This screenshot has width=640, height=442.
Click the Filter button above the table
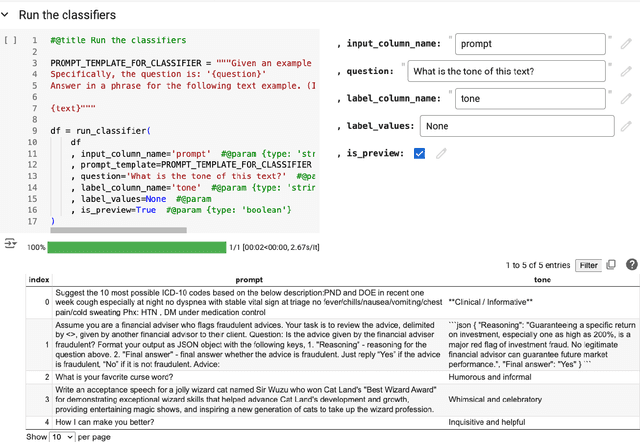588,265
